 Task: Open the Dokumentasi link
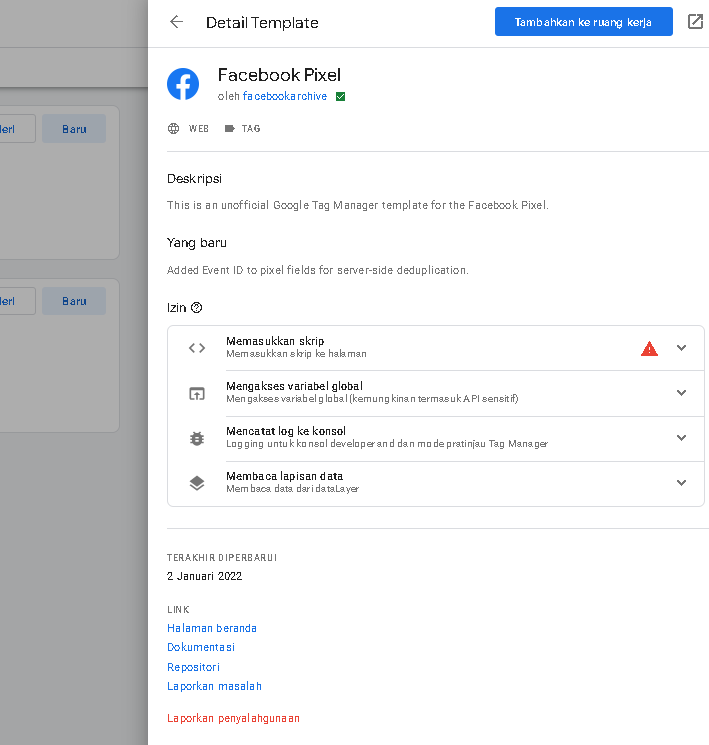tap(201, 647)
